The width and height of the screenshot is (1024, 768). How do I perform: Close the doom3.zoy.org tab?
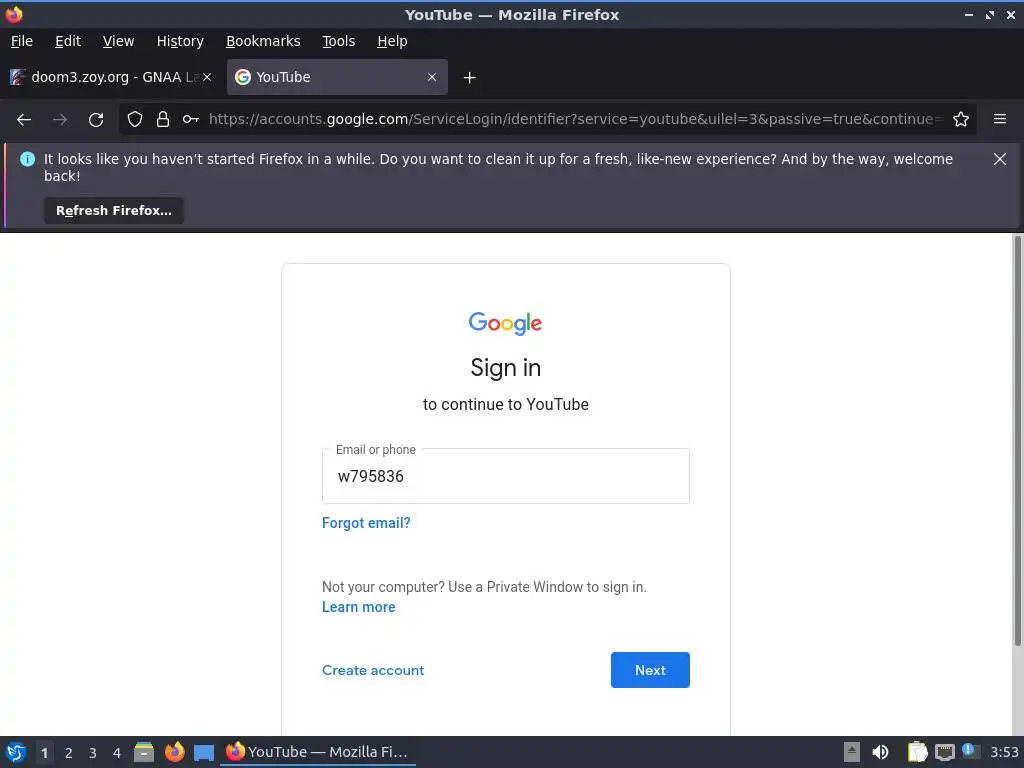tap(206, 77)
